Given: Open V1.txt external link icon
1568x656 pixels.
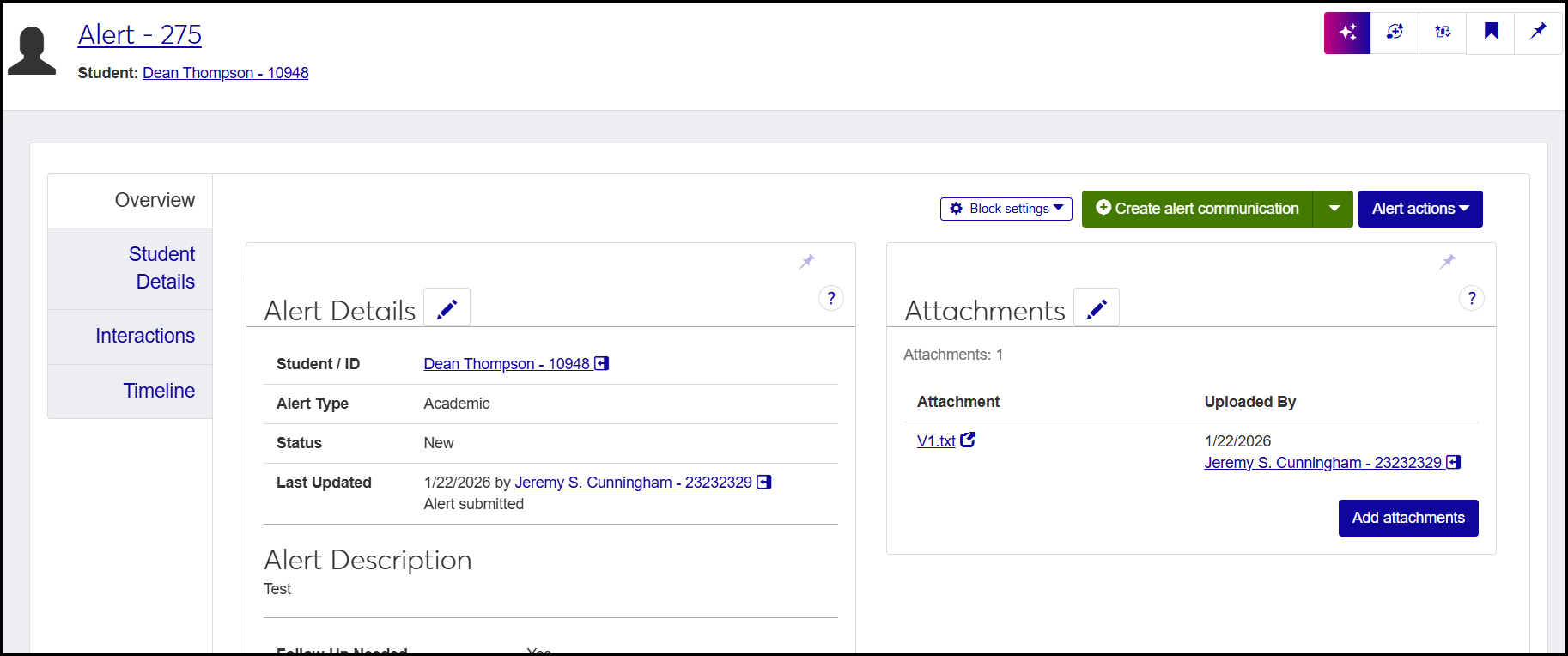Looking at the screenshot, I should tap(968, 440).
